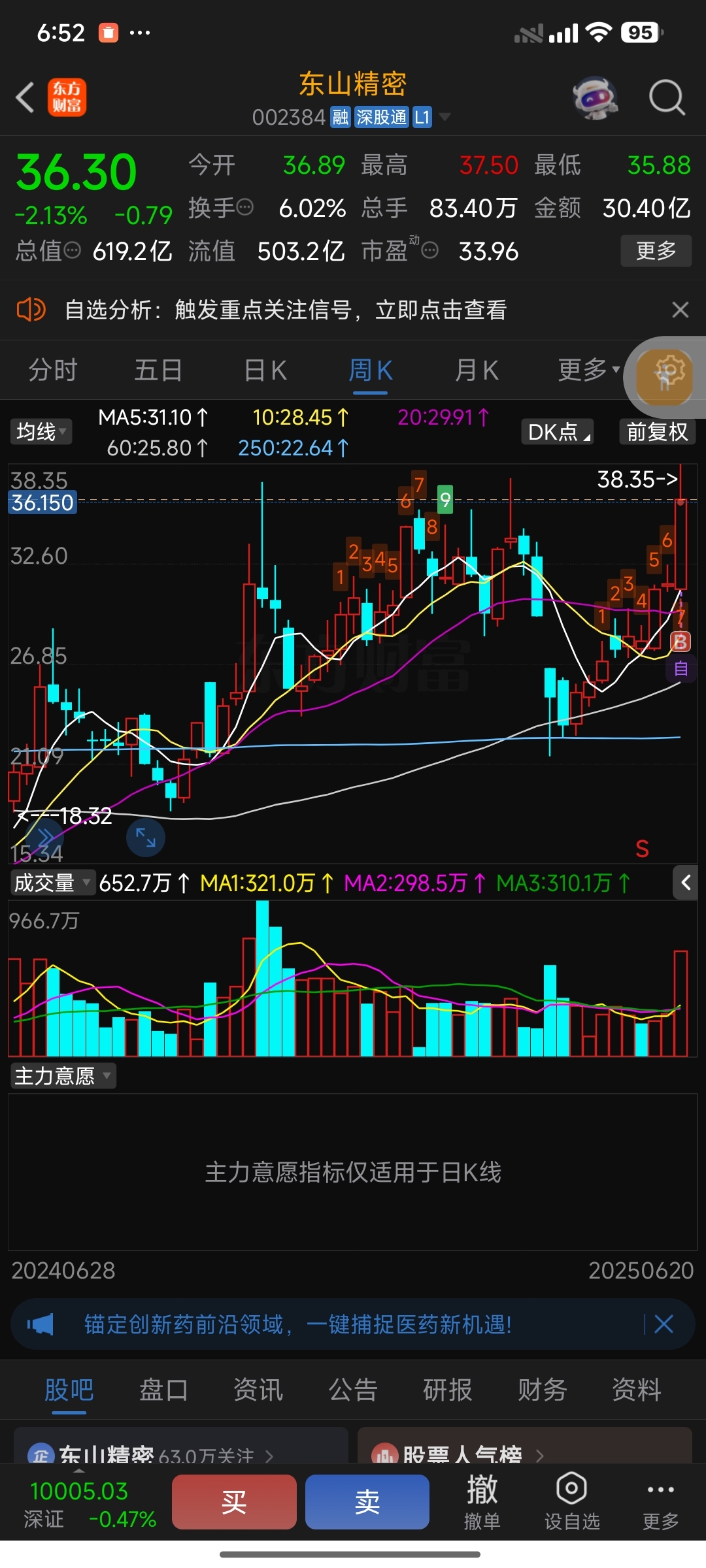Tap the info icon next to 总值
706x1568 pixels.
(72, 250)
